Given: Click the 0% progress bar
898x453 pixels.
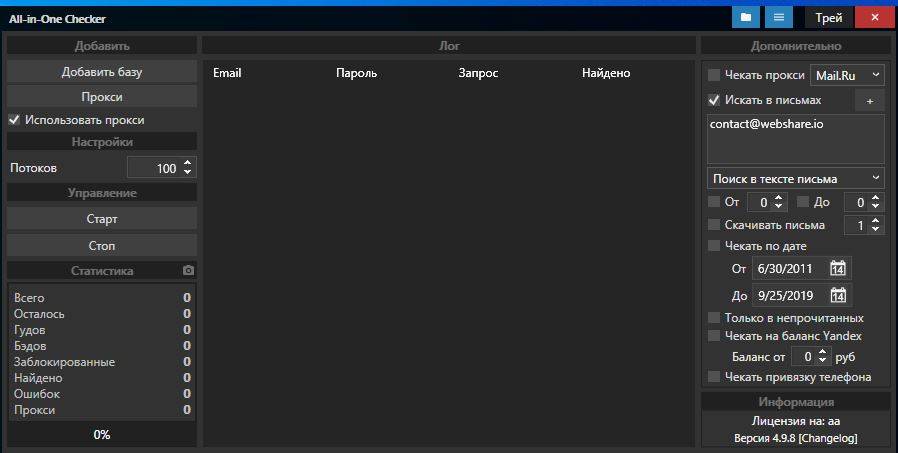Looking at the screenshot, I should tap(102, 434).
